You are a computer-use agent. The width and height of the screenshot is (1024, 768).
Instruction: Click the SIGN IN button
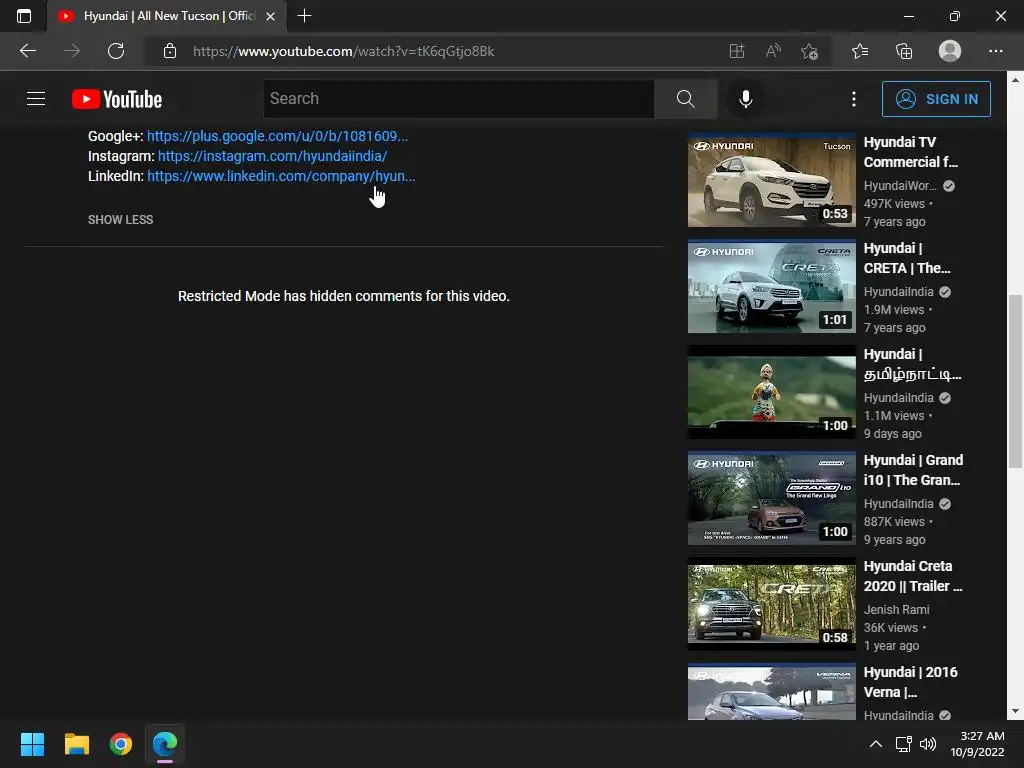936,99
